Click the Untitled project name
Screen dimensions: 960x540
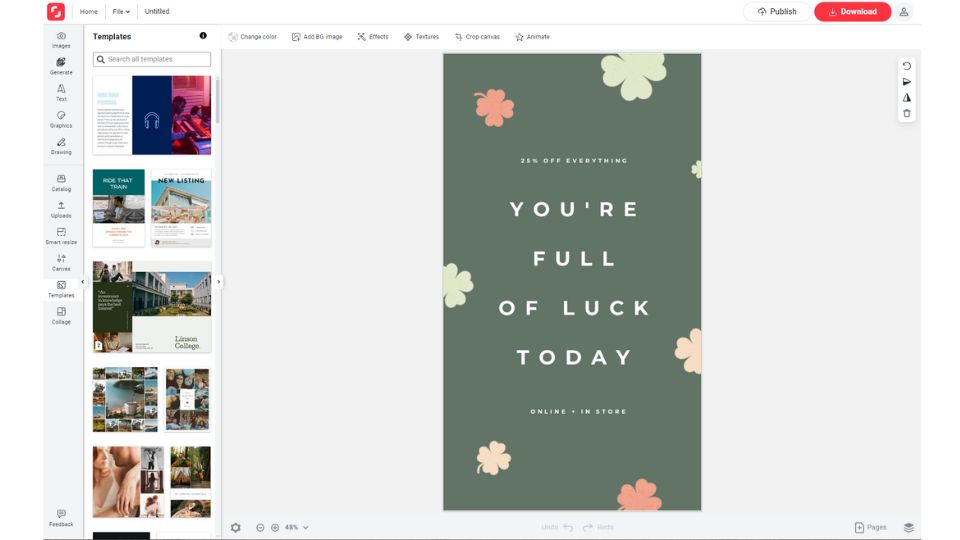(157, 12)
